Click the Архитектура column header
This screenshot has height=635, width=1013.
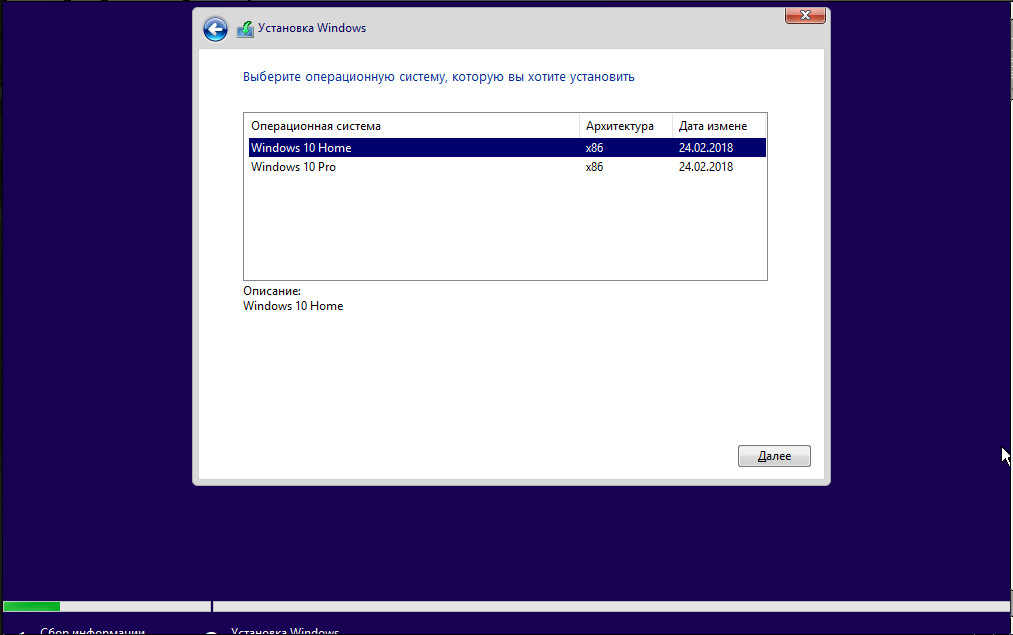click(x=625, y=126)
